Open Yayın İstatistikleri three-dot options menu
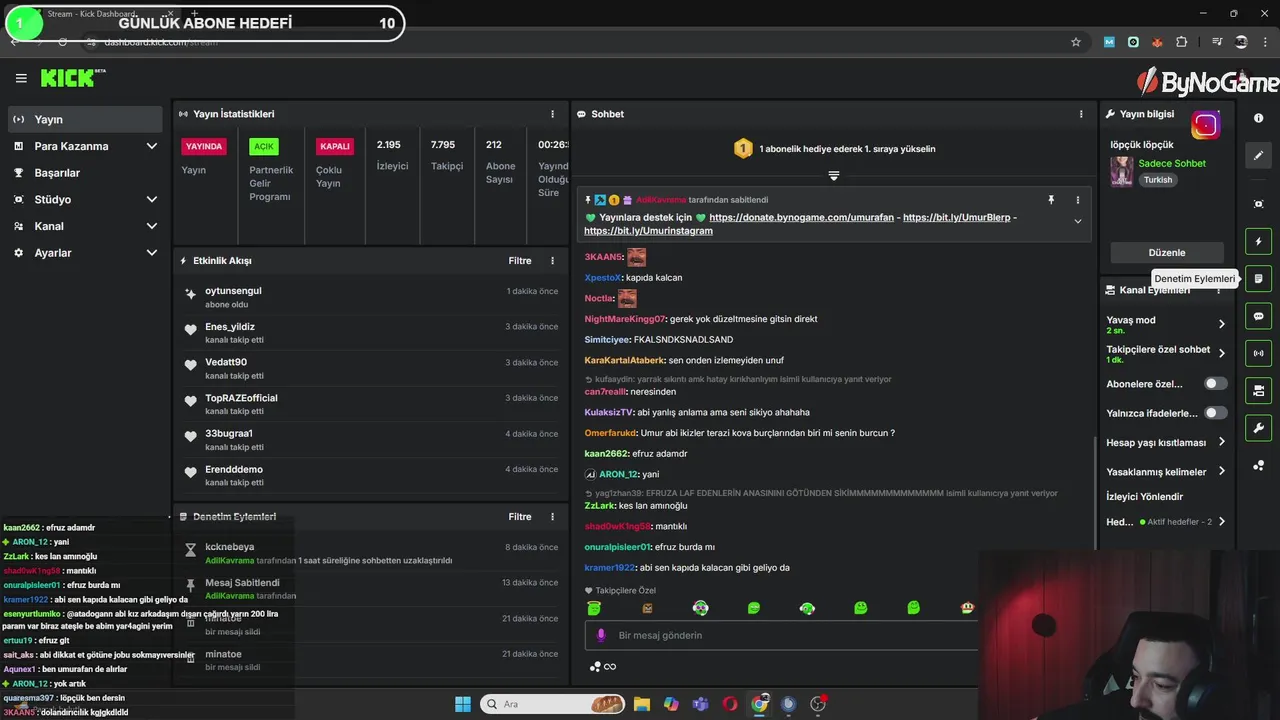The height and width of the screenshot is (720, 1280). pos(552,114)
